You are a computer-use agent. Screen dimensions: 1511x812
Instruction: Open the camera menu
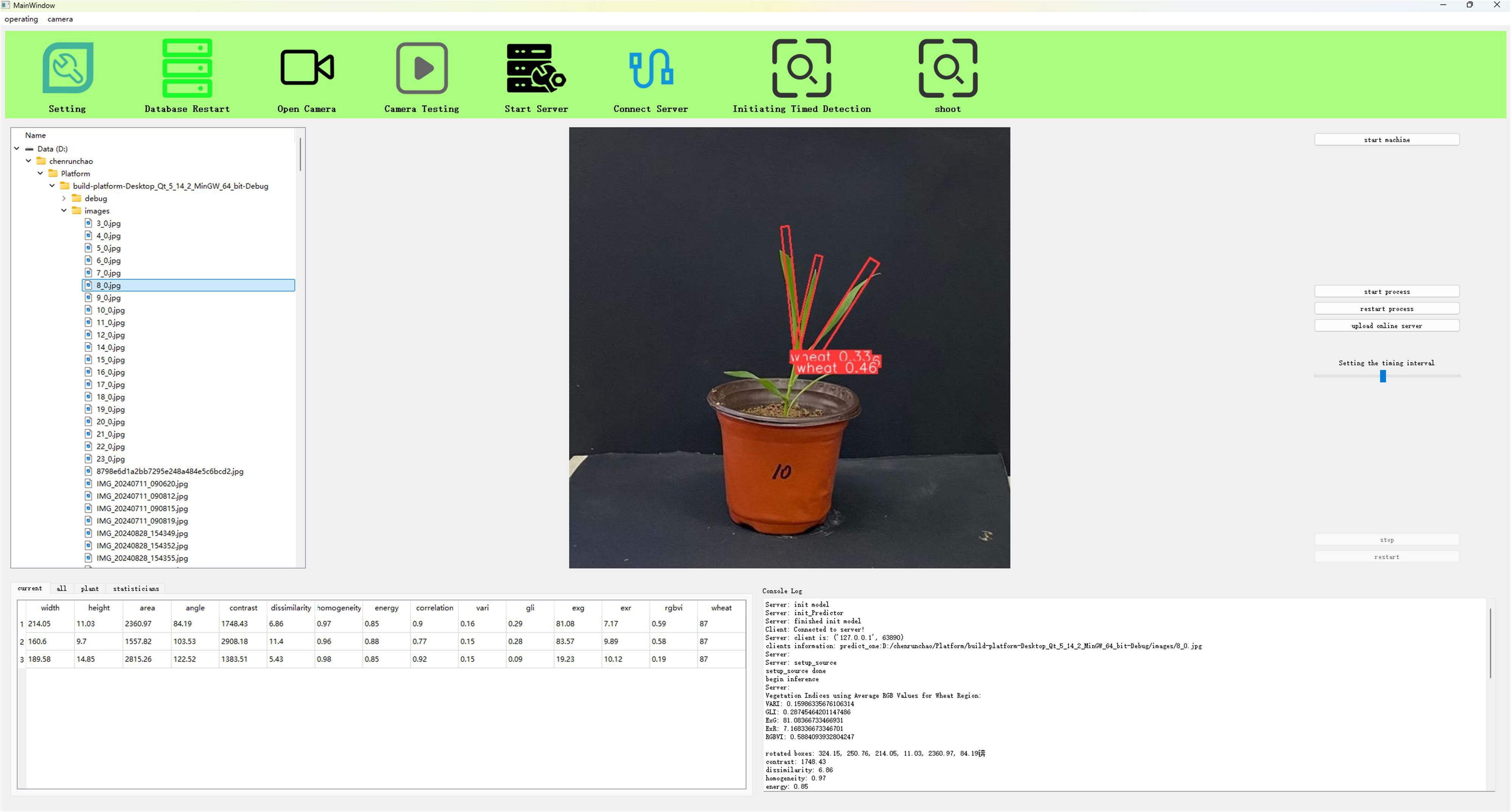pyautogui.click(x=60, y=19)
